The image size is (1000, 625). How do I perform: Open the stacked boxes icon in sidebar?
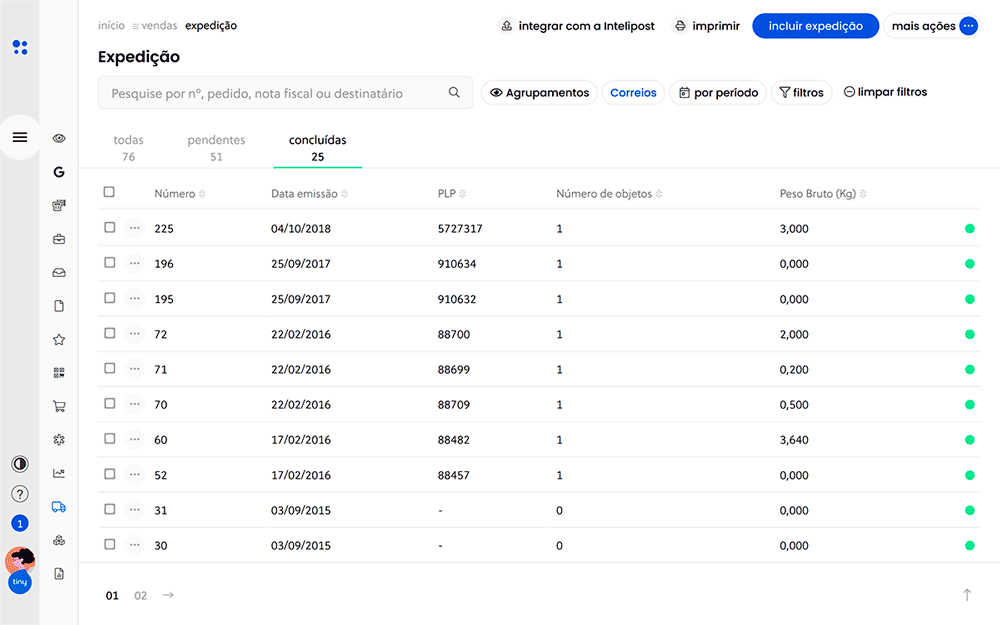(59, 540)
